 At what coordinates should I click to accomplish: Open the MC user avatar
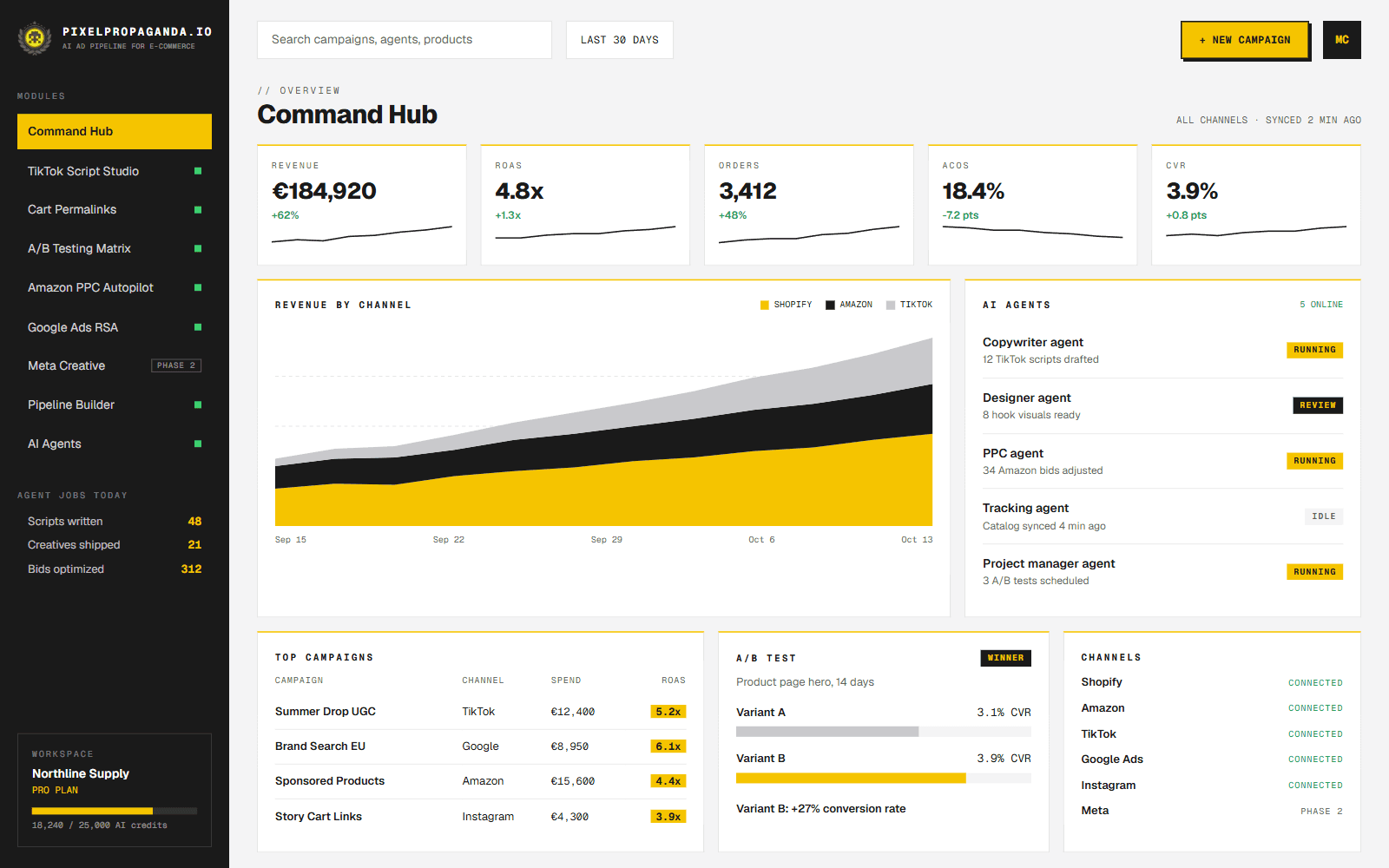point(1341,40)
